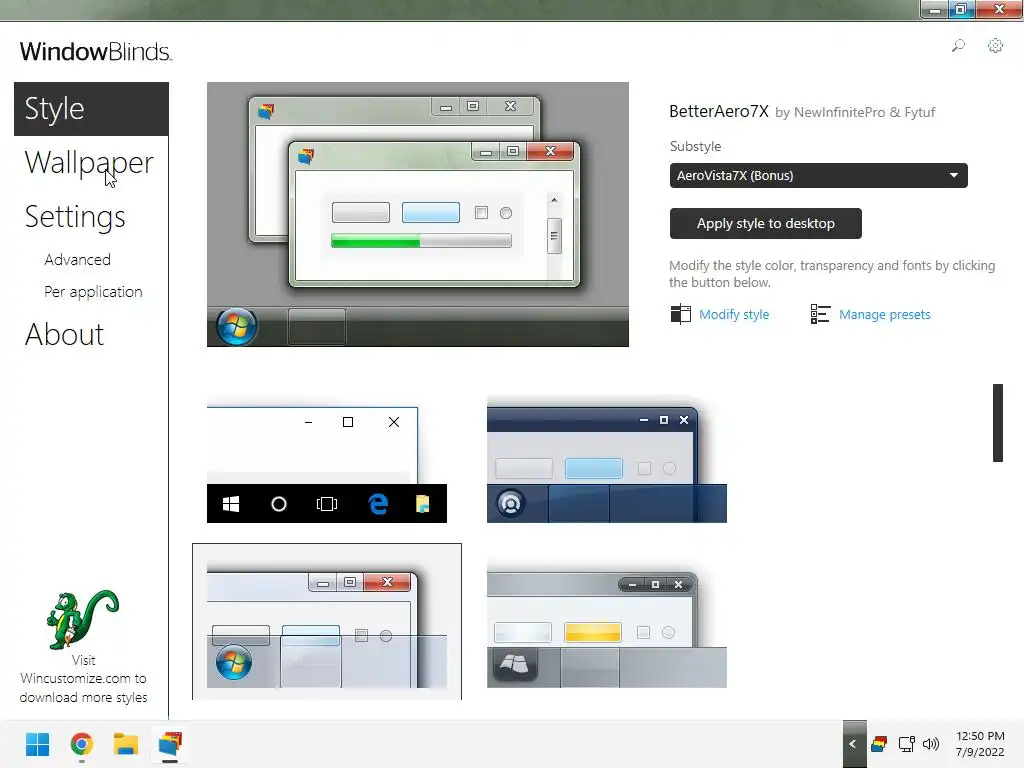Visit Wincustomize.com to download more styles
1024x768 pixels.
[83, 679]
